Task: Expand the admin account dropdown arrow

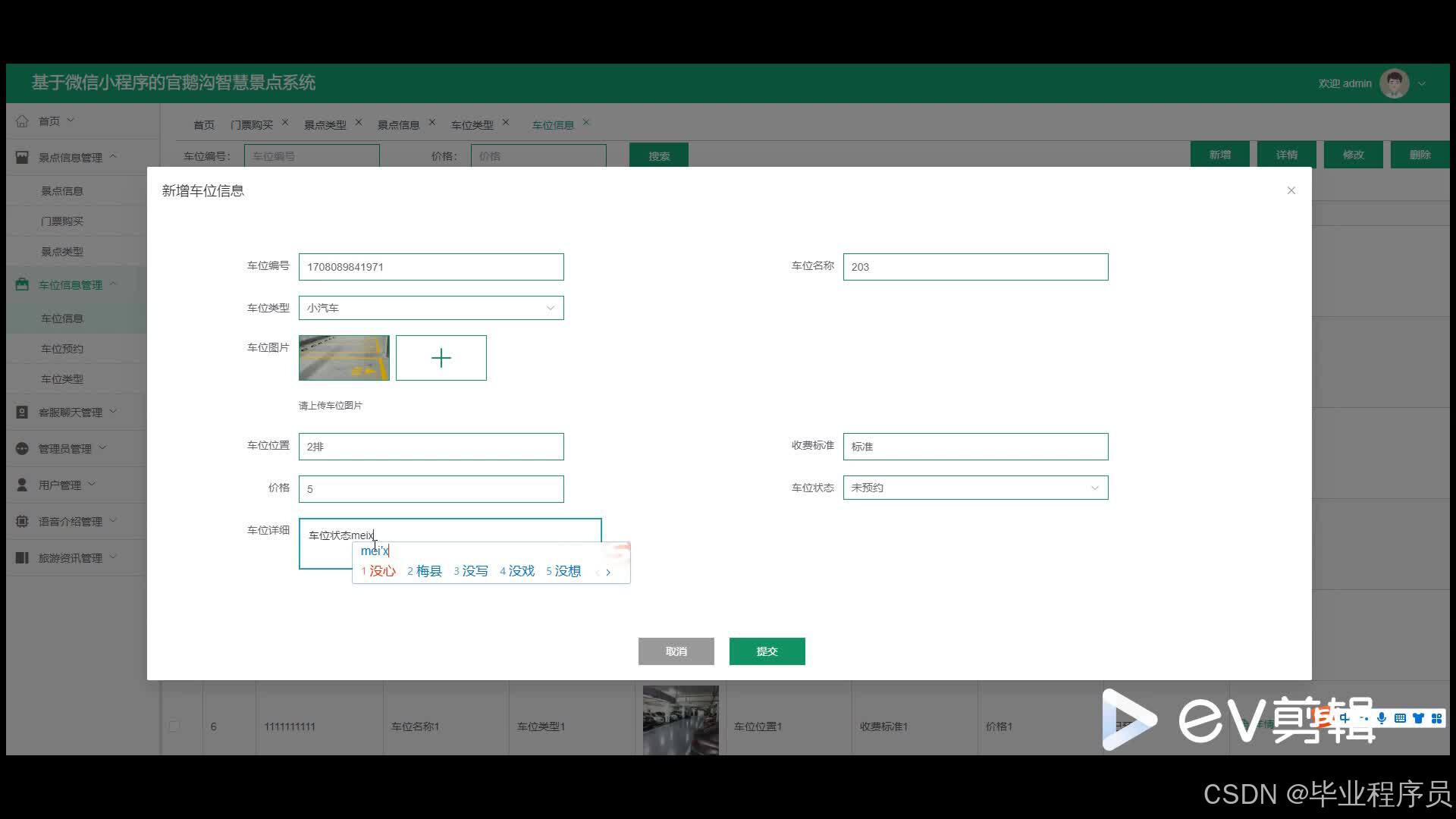Action: 1422,83
